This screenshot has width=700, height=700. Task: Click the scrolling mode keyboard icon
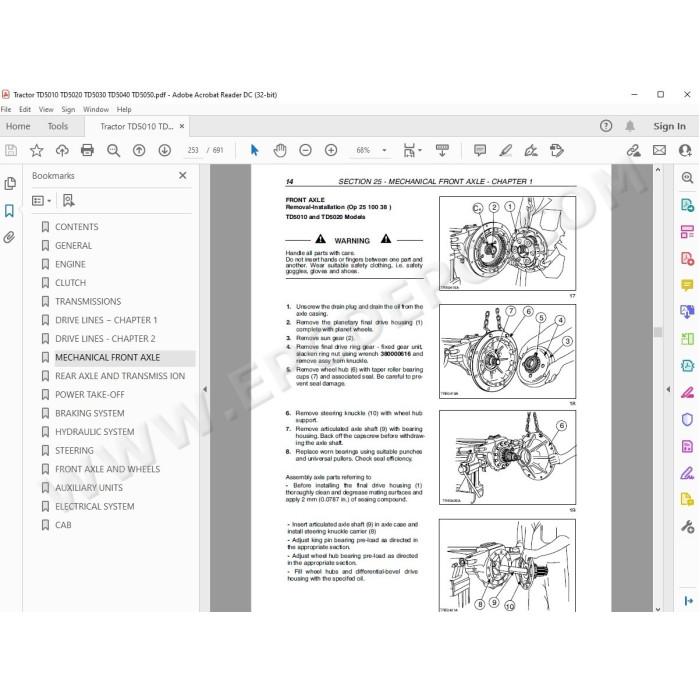click(442, 150)
